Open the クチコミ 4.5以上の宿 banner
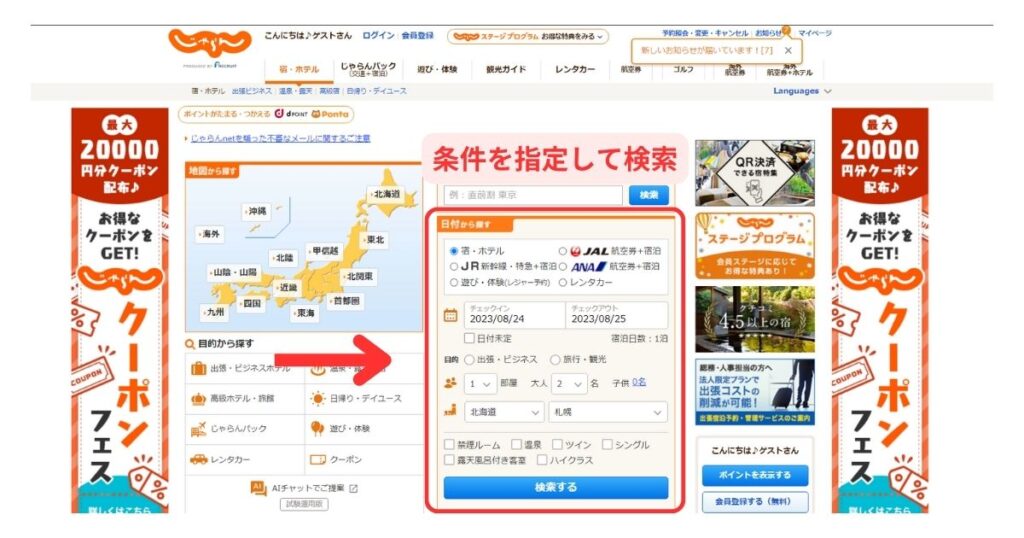The image size is (1024, 538). pyautogui.click(x=755, y=320)
